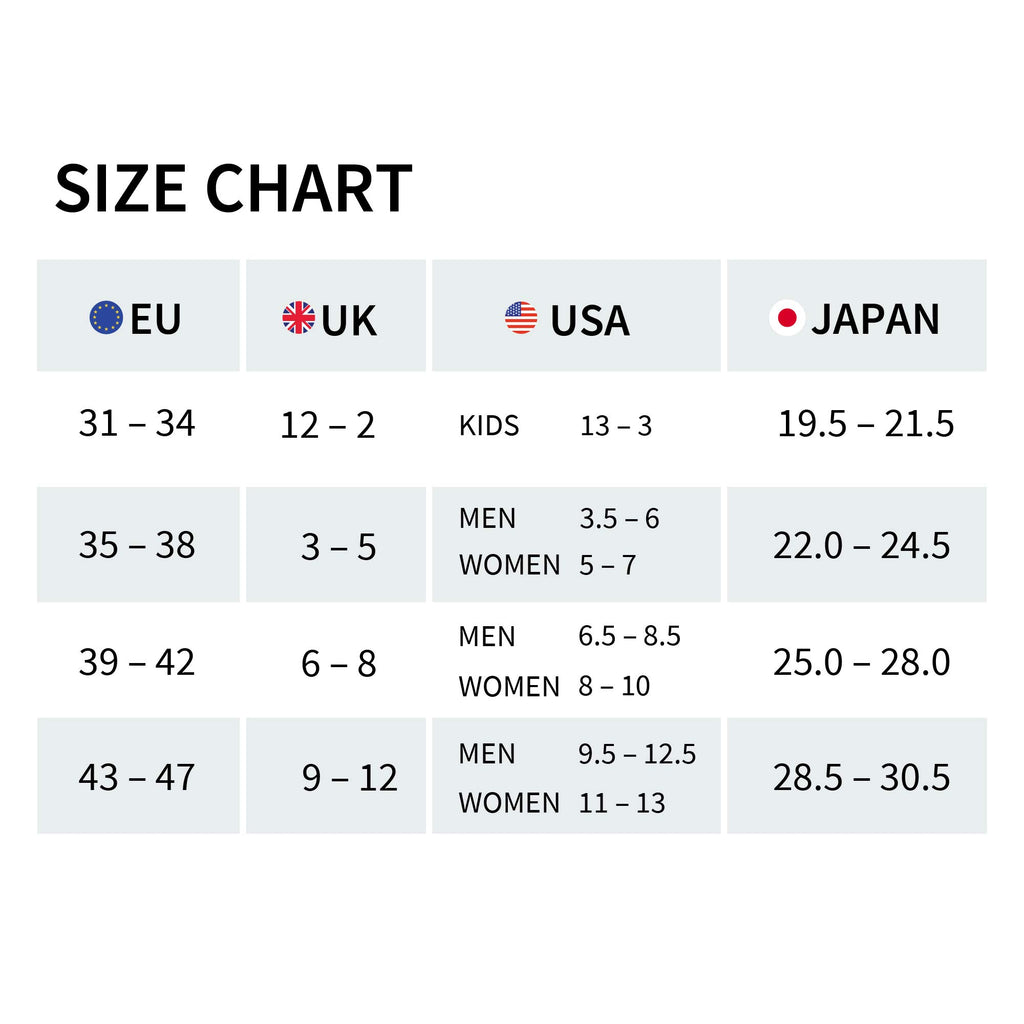Viewport: 1024px width, 1024px height.
Task: Select EU size range 43 – 47
Action: [137, 777]
